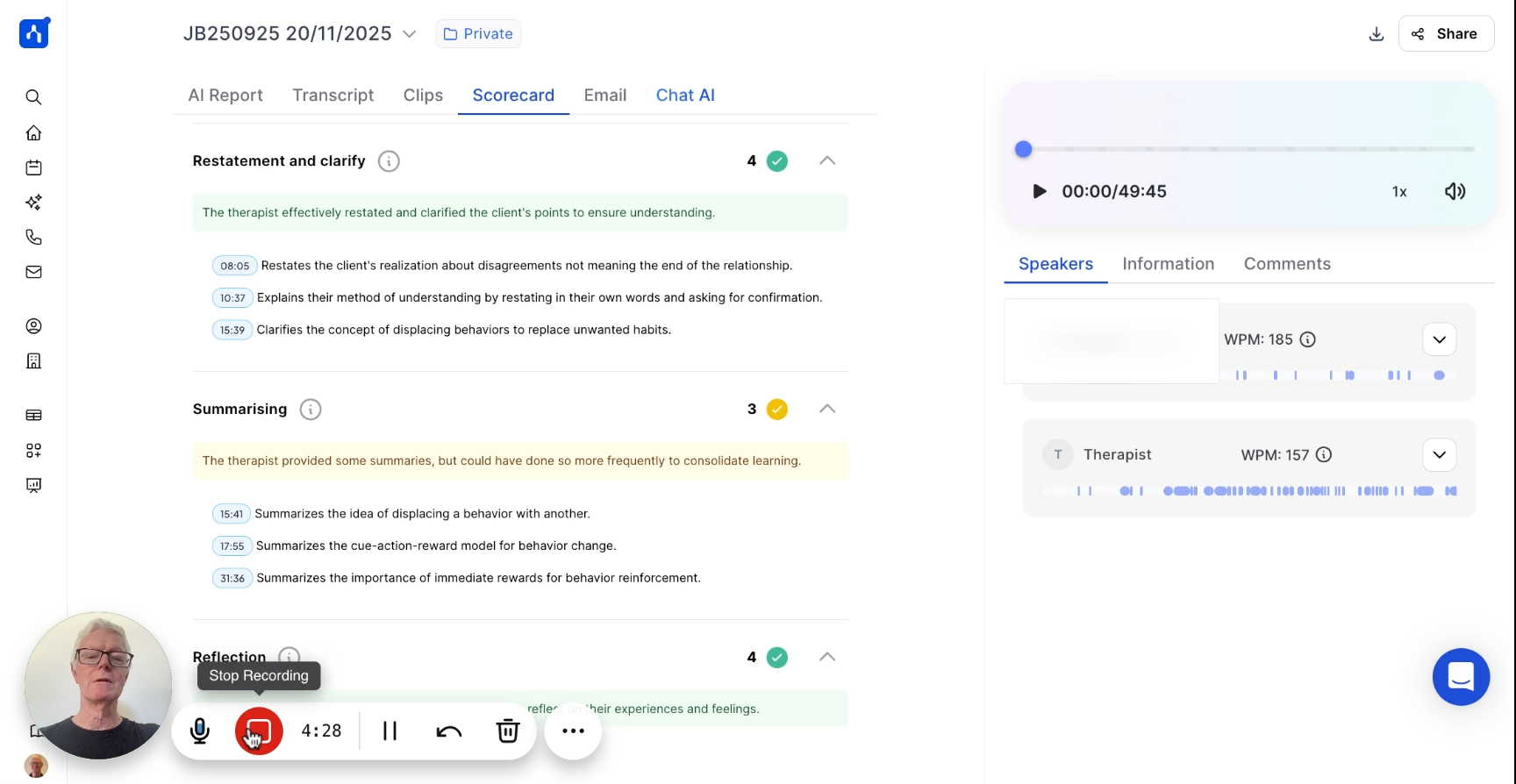Click the search icon in the sidebar

[x=33, y=97]
